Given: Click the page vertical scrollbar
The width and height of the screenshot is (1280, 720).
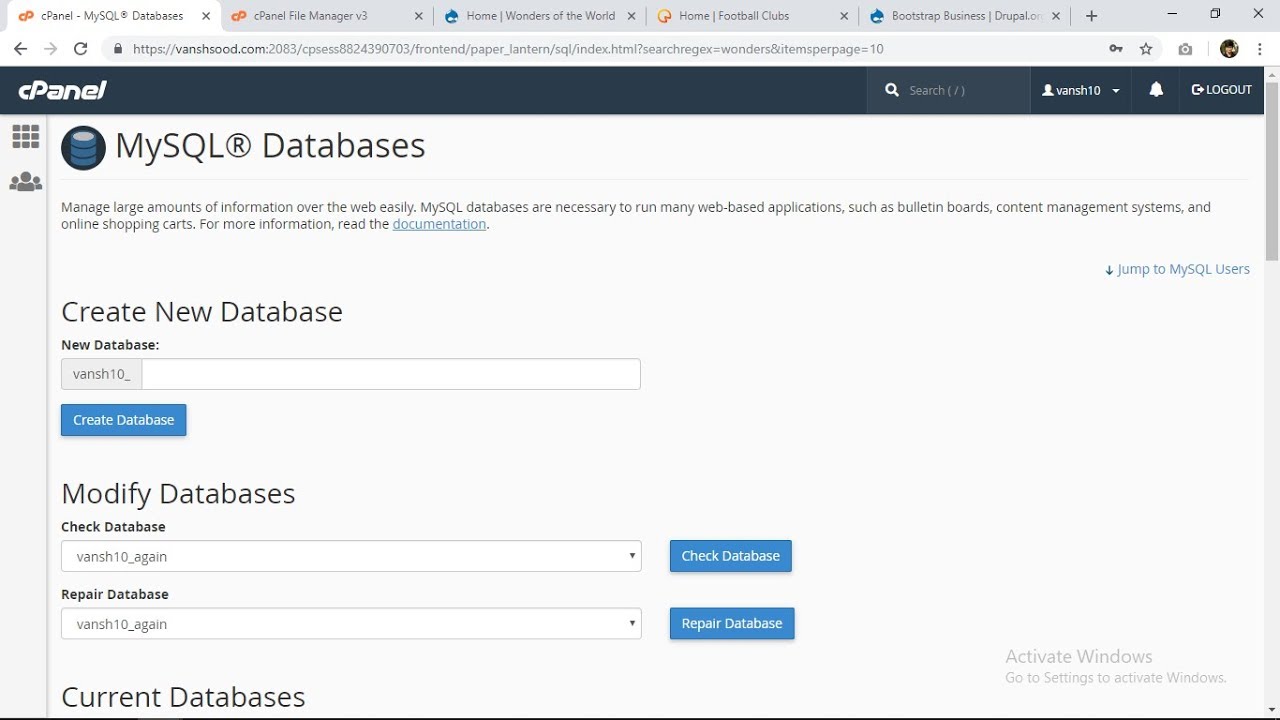Looking at the screenshot, I should (x=1272, y=170).
